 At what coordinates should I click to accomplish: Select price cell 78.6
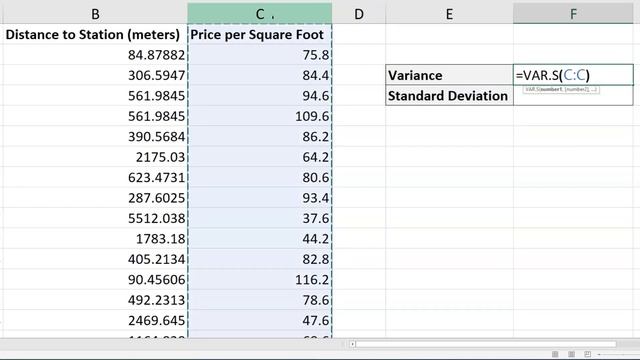point(260,300)
